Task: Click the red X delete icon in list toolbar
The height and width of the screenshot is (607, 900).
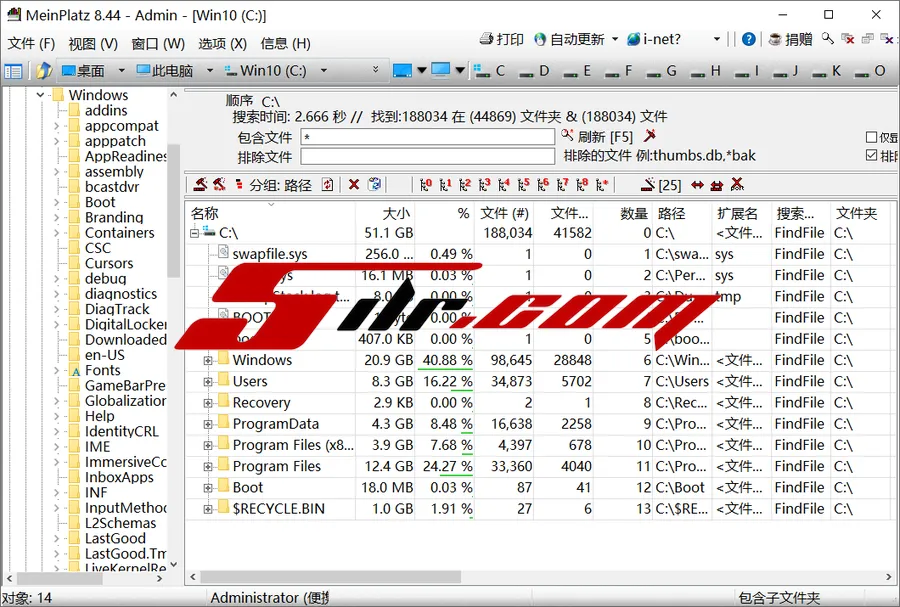Action: coord(354,184)
